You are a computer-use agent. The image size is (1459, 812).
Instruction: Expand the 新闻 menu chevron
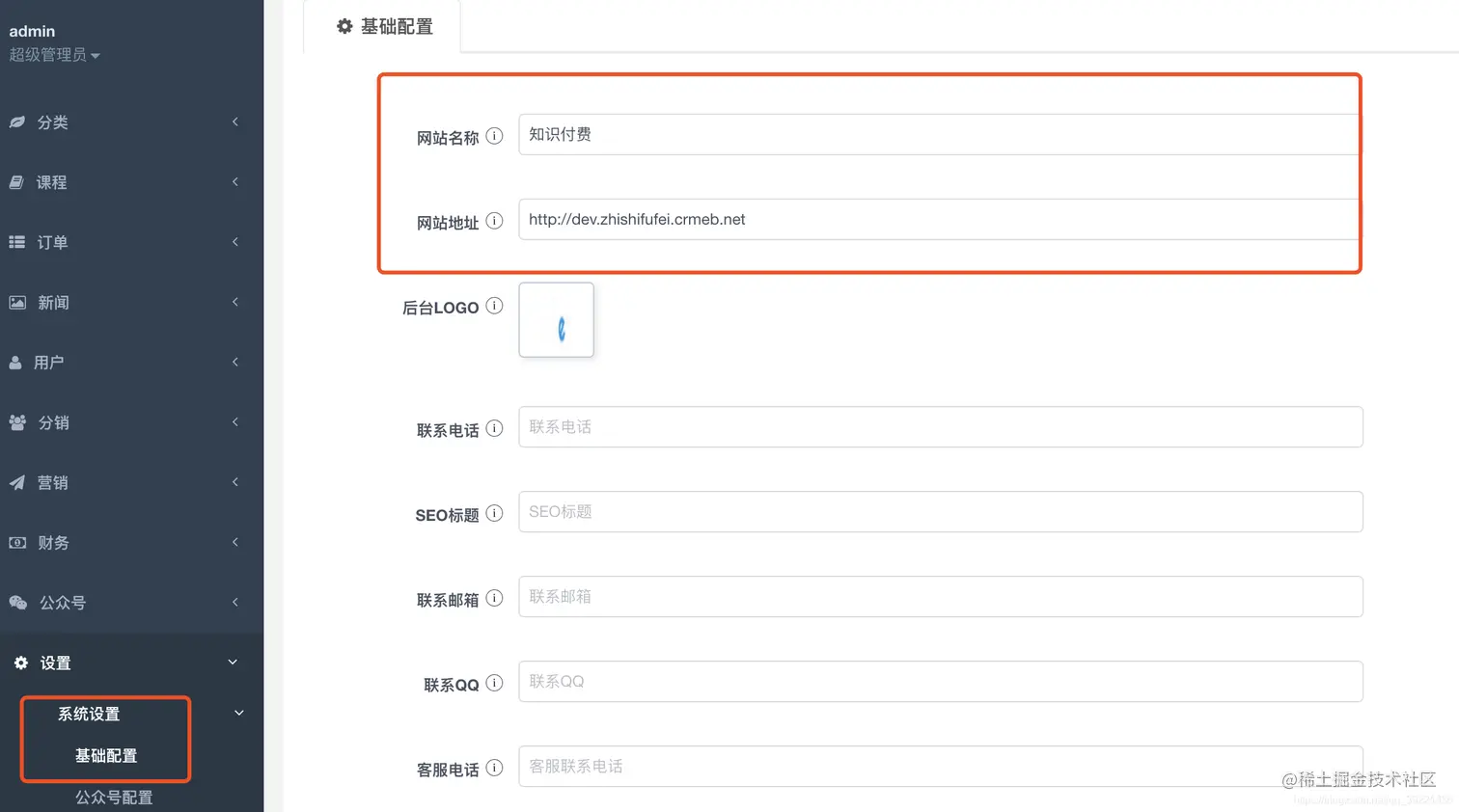(234, 302)
